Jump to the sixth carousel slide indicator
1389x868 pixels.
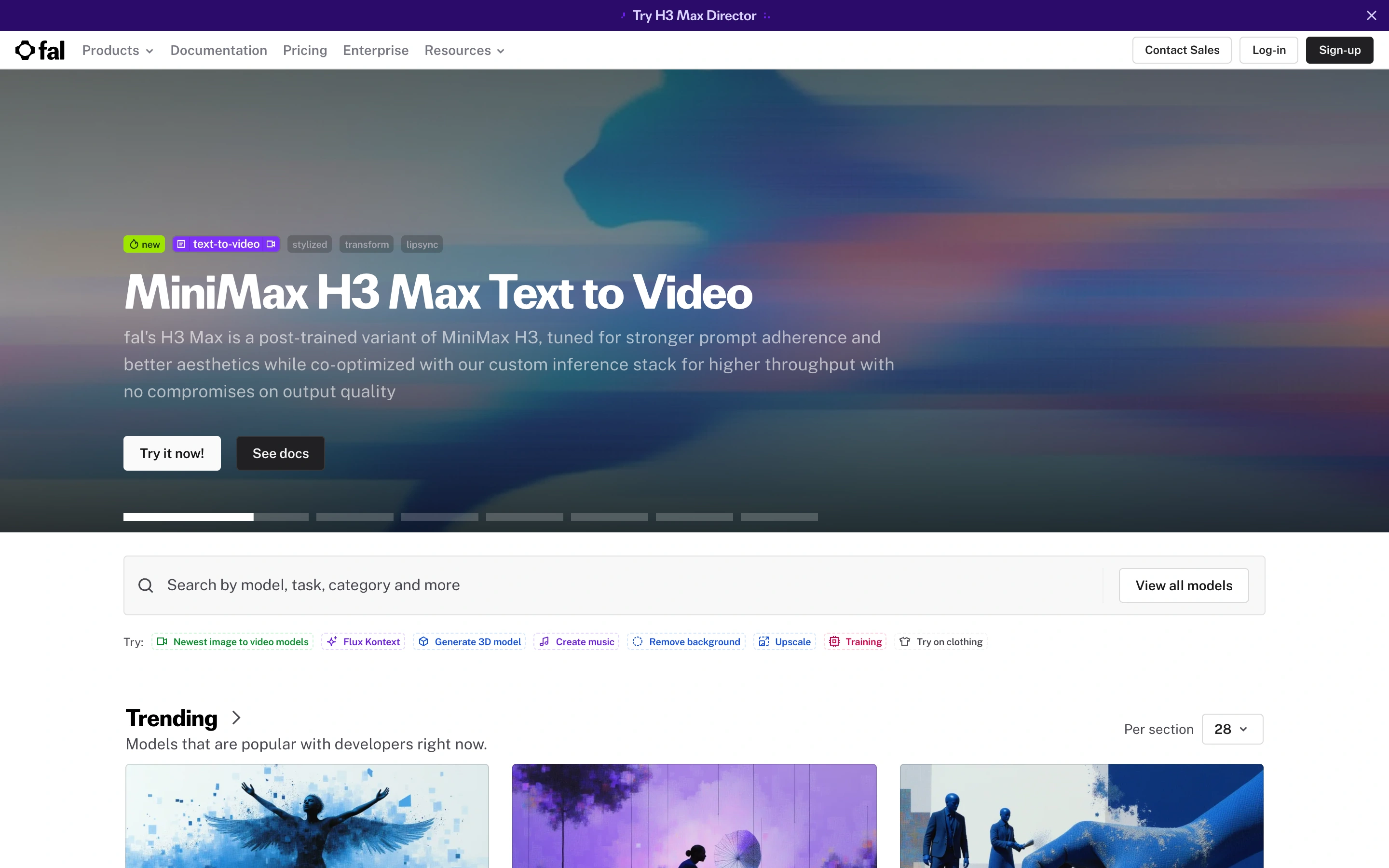[694, 516]
